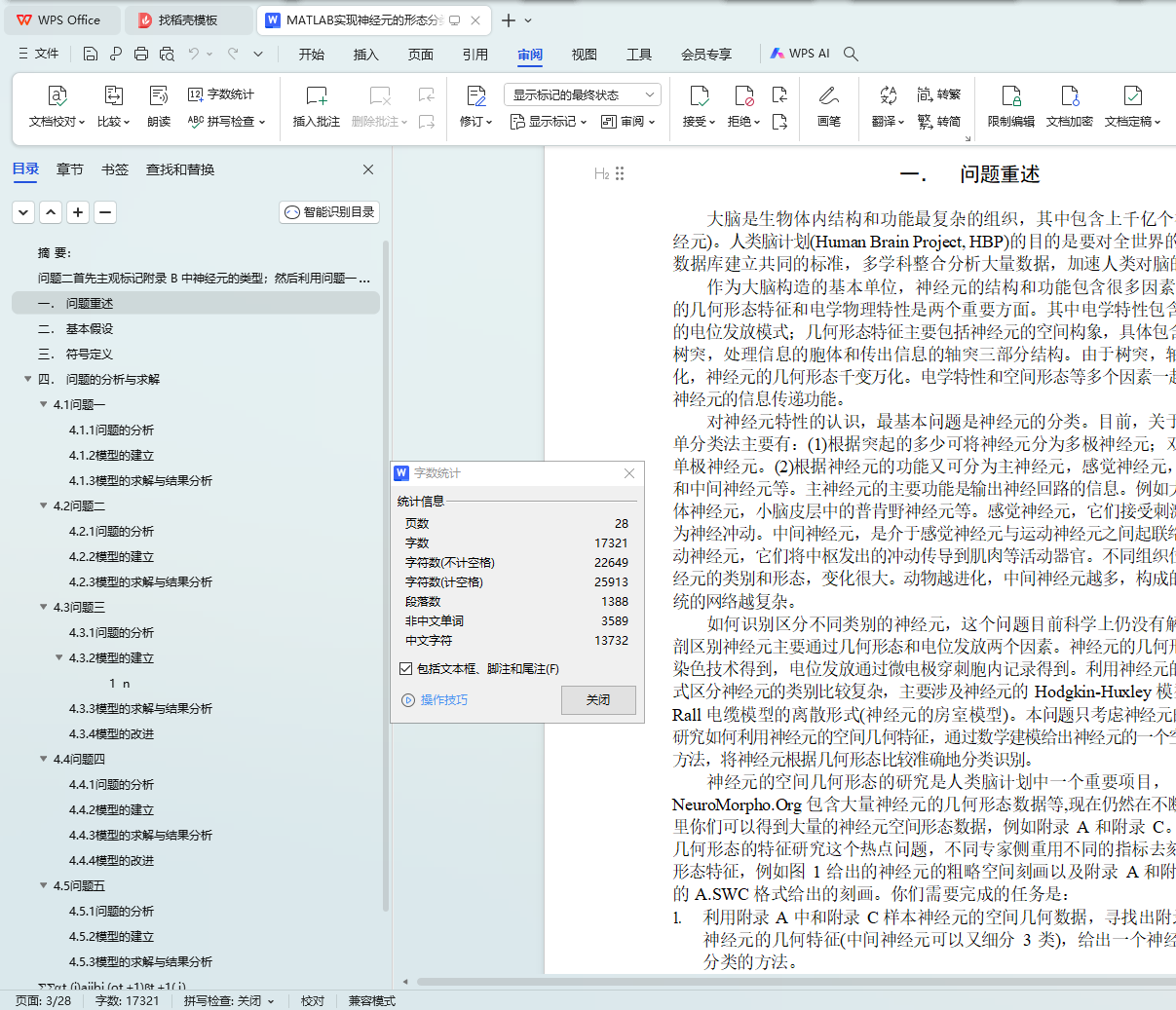
Task: Select 4.4.2模型的建立 in outline
Action: tap(111, 809)
